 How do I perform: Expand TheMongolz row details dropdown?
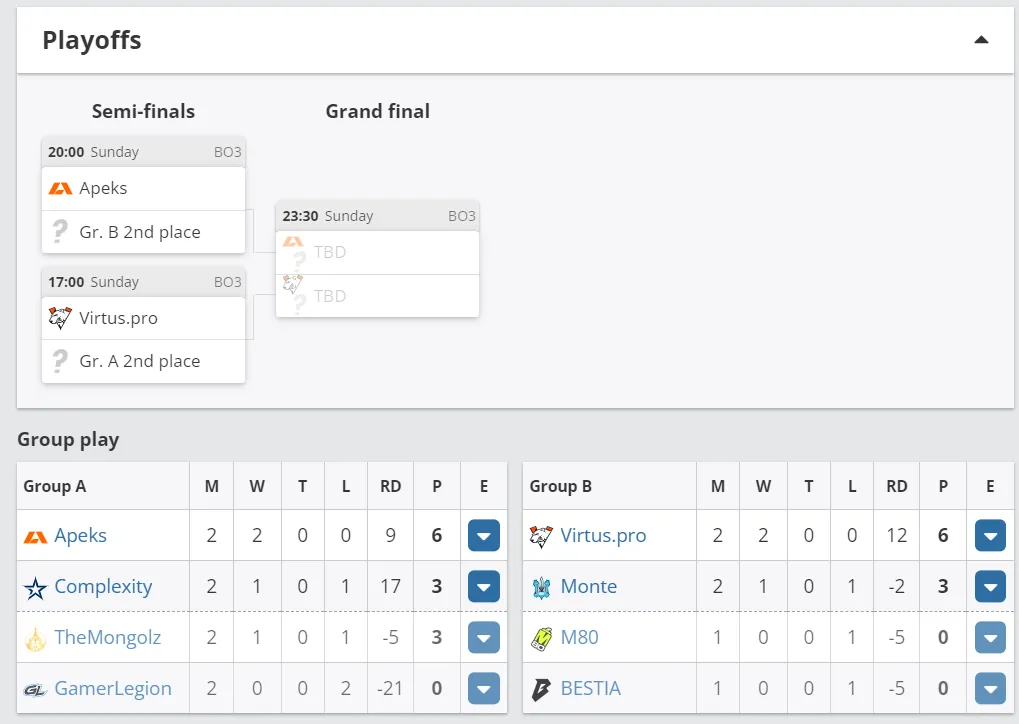point(484,638)
